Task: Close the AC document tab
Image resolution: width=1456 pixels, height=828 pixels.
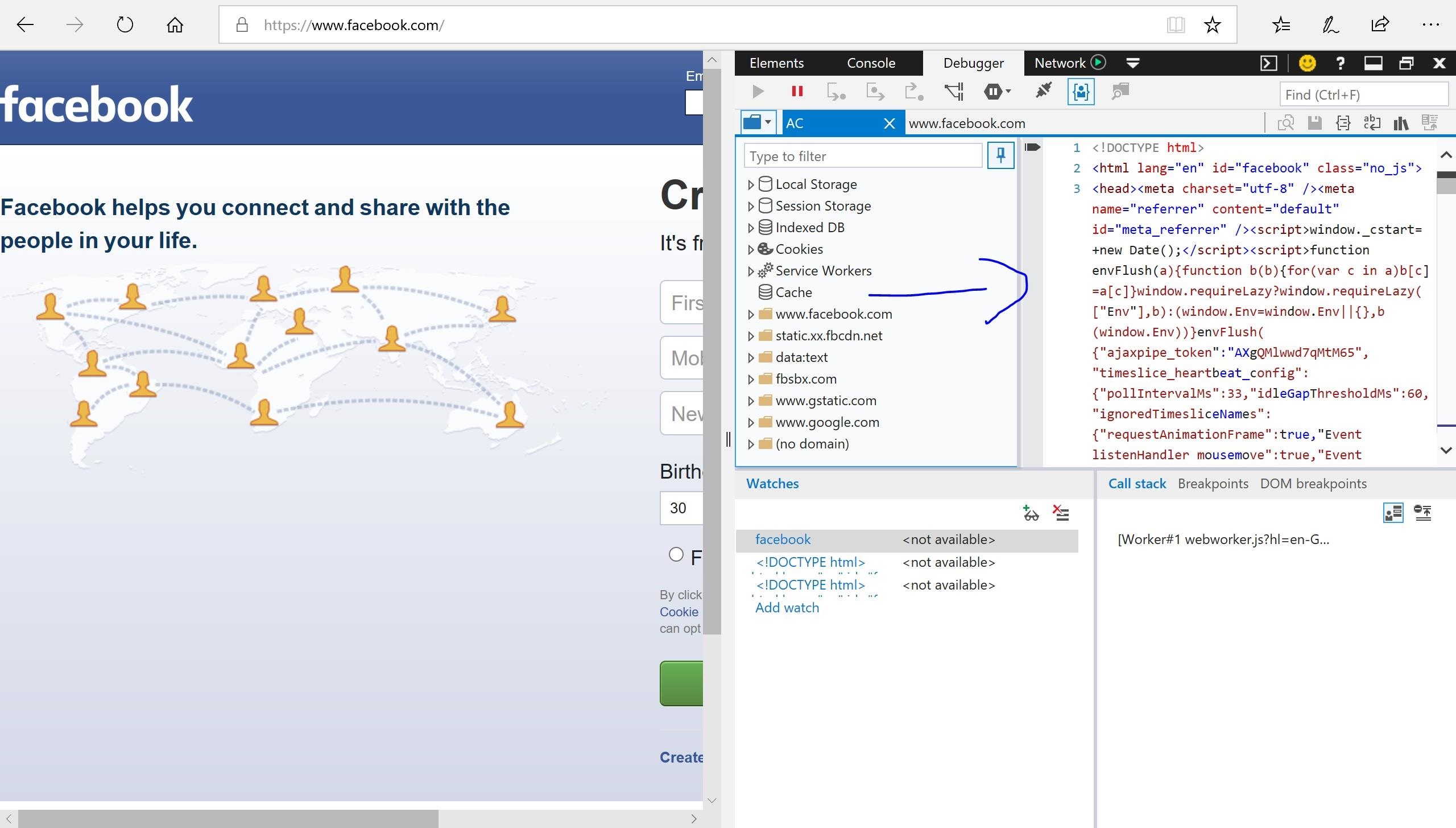Action: tap(890, 123)
